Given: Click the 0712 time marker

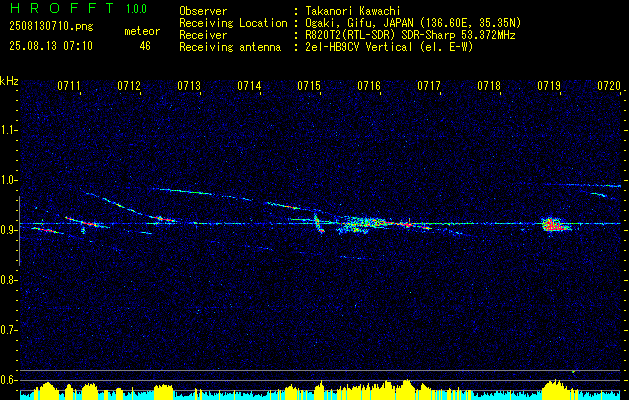Looking at the screenshot, I should (129, 85).
